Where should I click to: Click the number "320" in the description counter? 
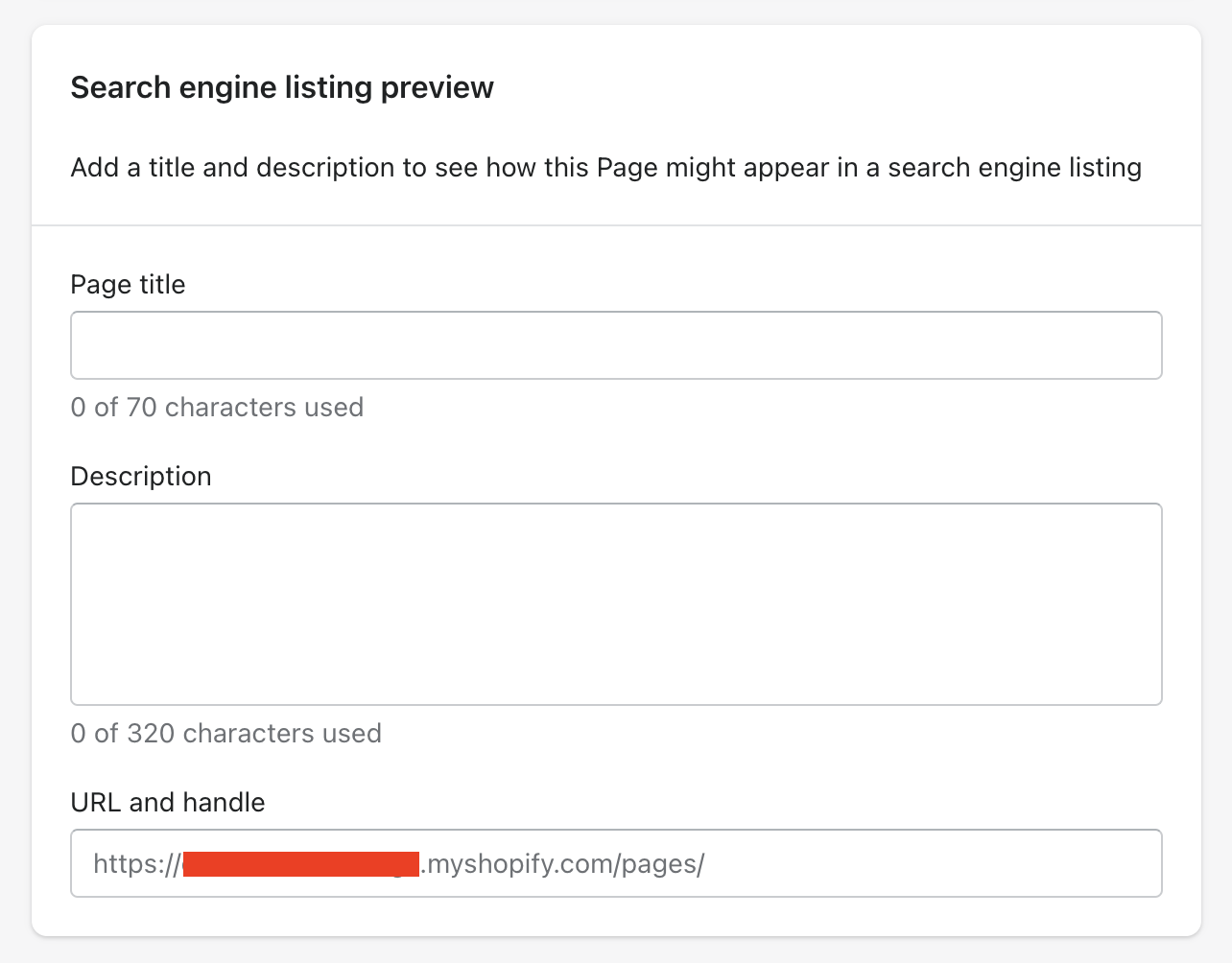[151, 734]
